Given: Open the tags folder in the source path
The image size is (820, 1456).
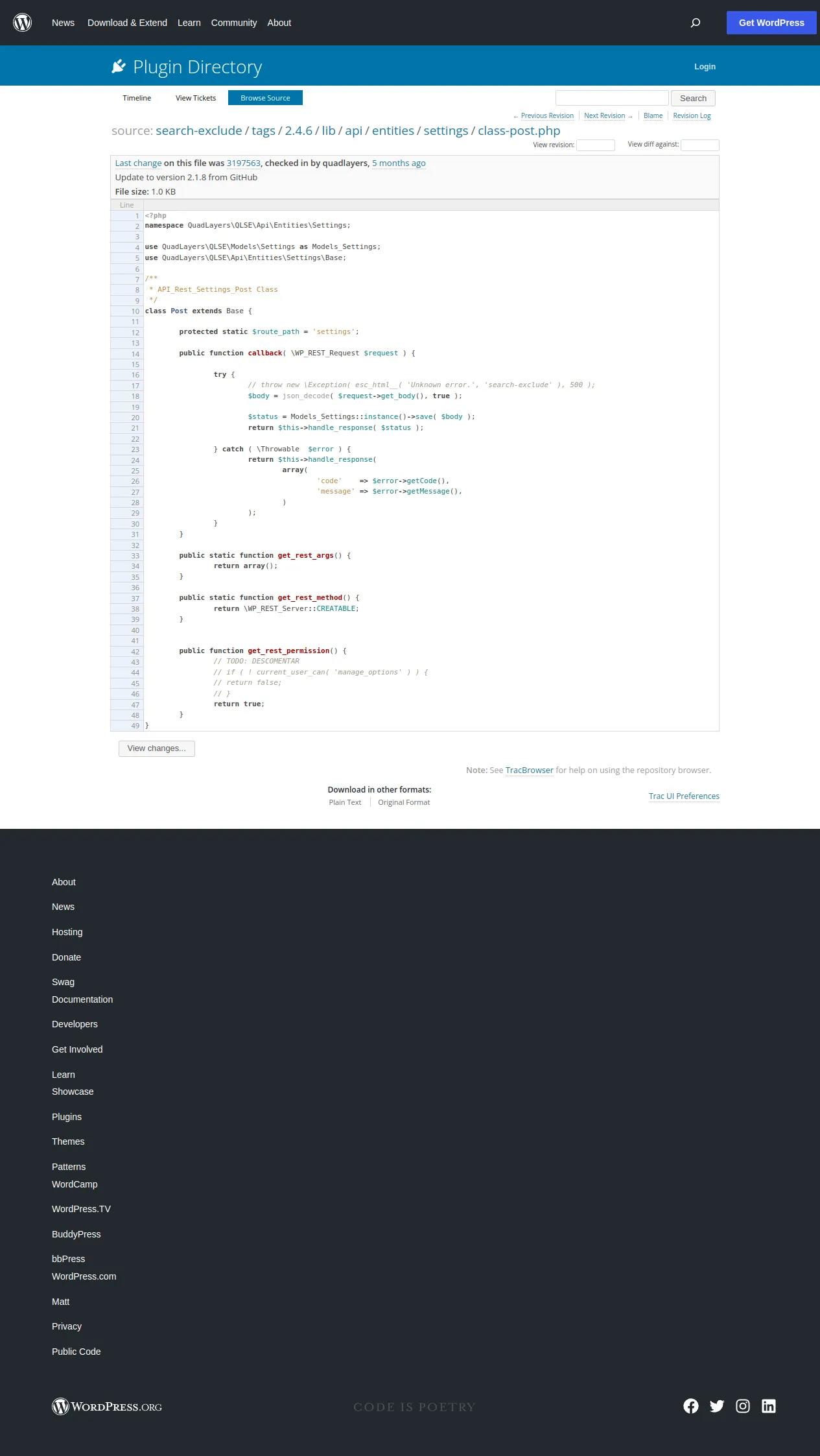Looking at the screenshot, I should point(263,130).
